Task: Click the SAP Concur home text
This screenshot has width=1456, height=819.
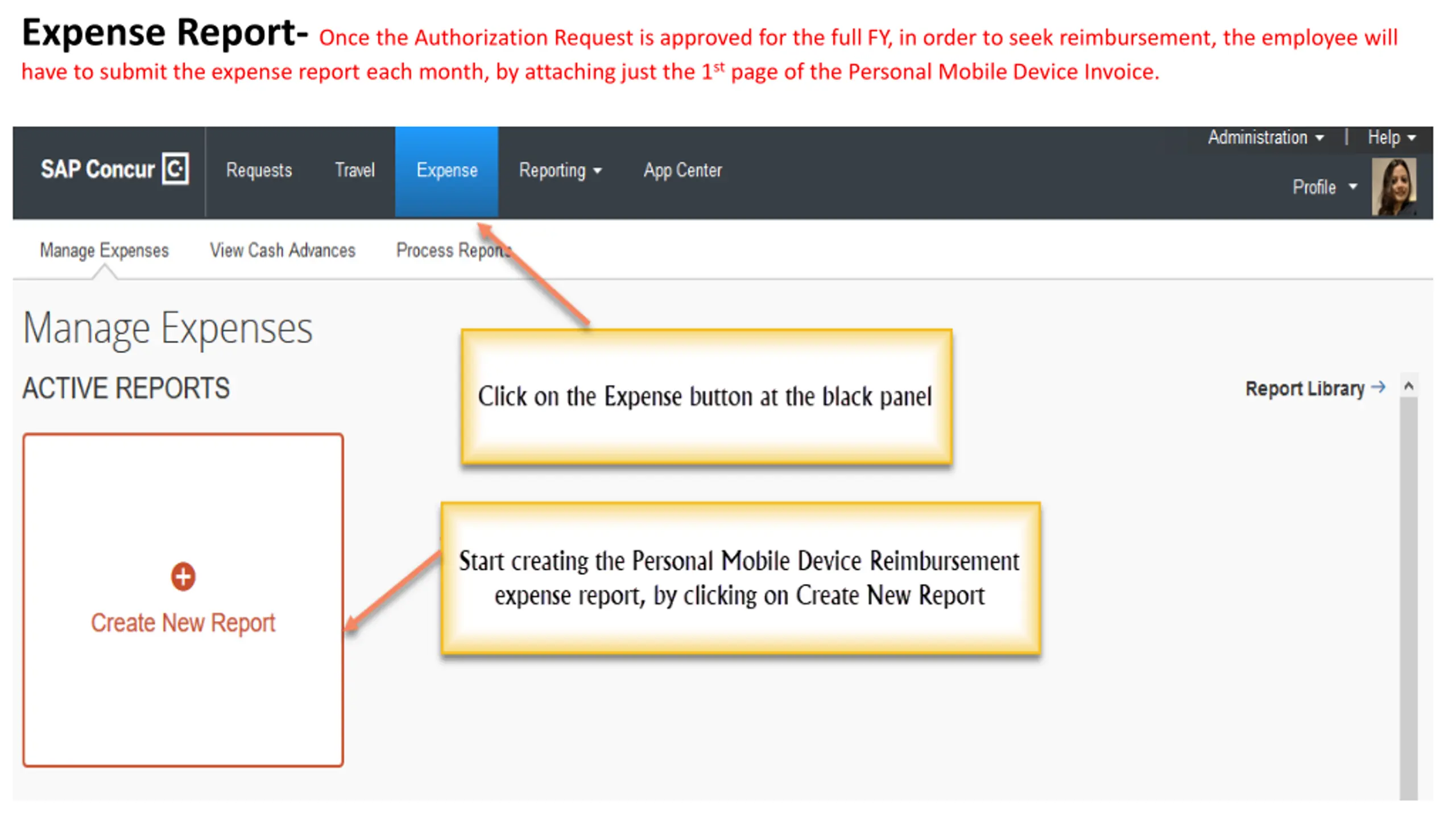Action: 97,169
